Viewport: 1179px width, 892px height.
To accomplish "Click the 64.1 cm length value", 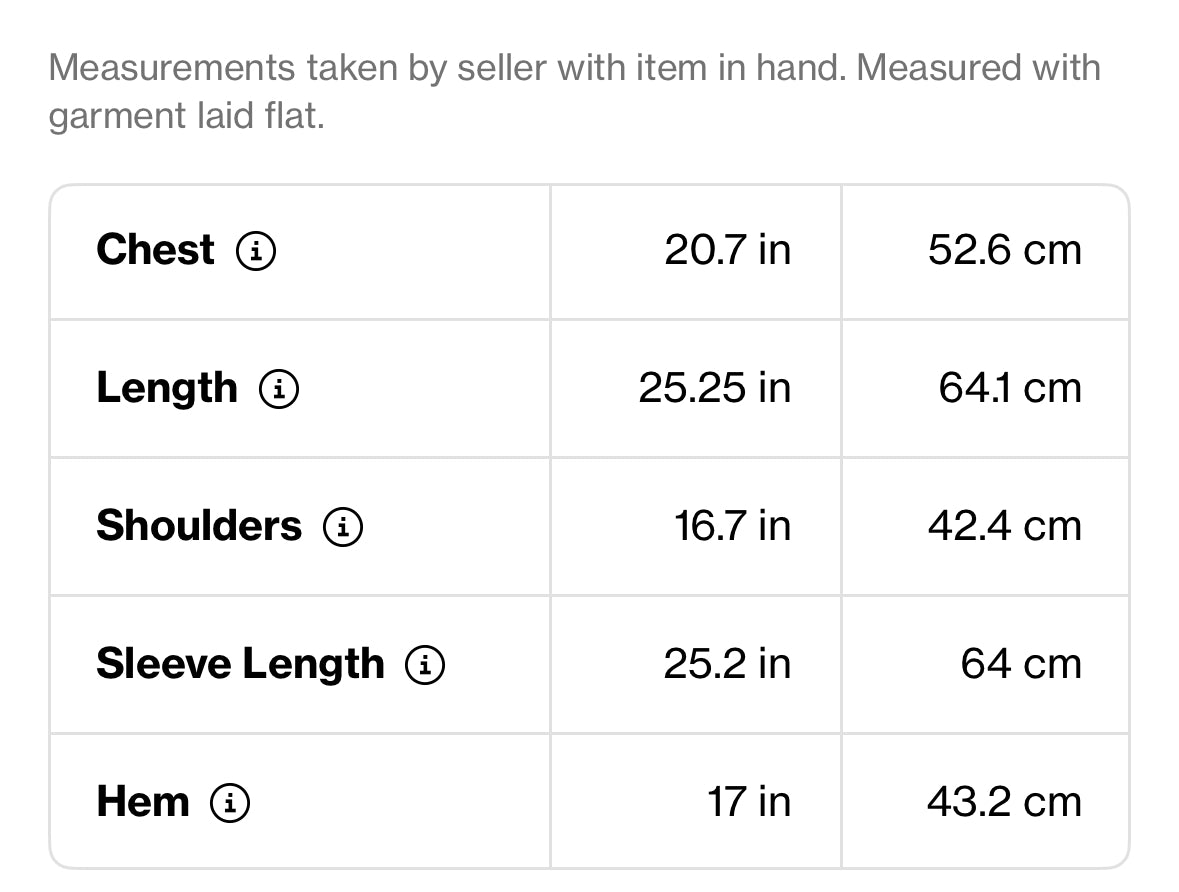I will pos(1010,388).
